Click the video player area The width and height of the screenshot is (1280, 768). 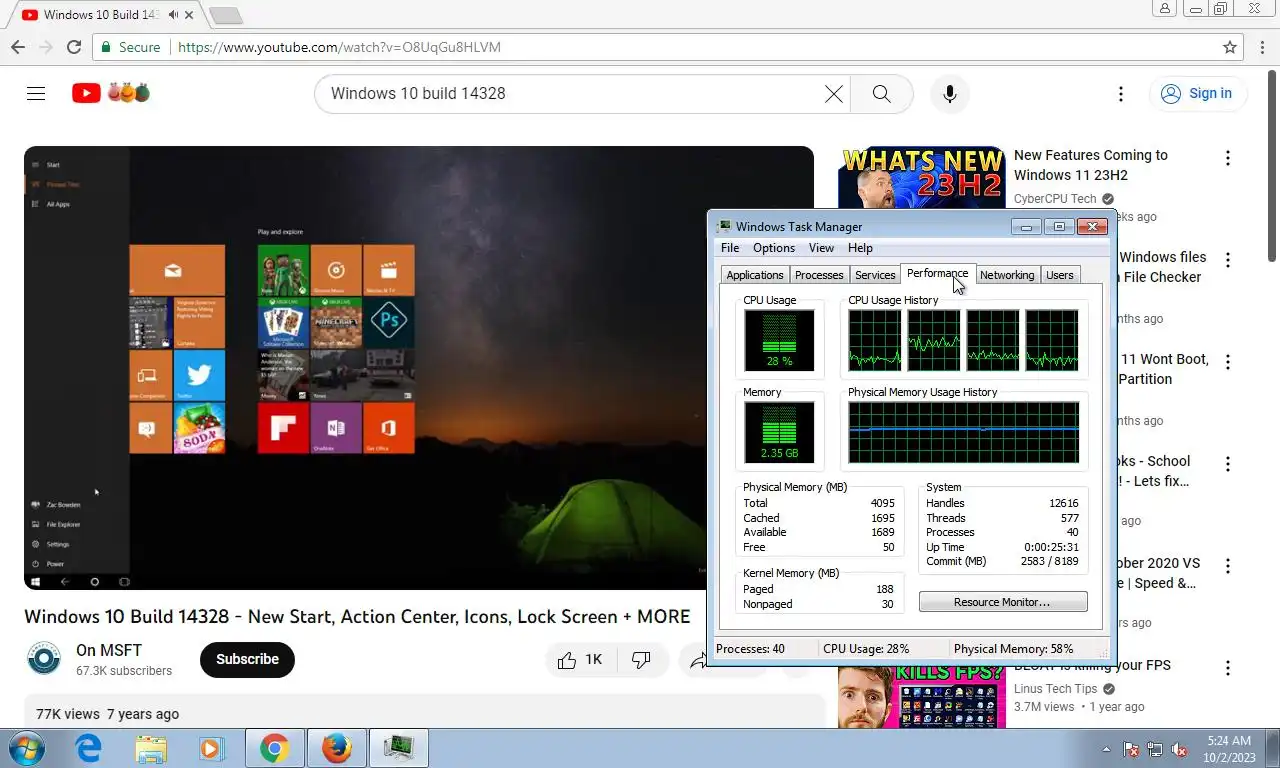click(x=419, y=368)
